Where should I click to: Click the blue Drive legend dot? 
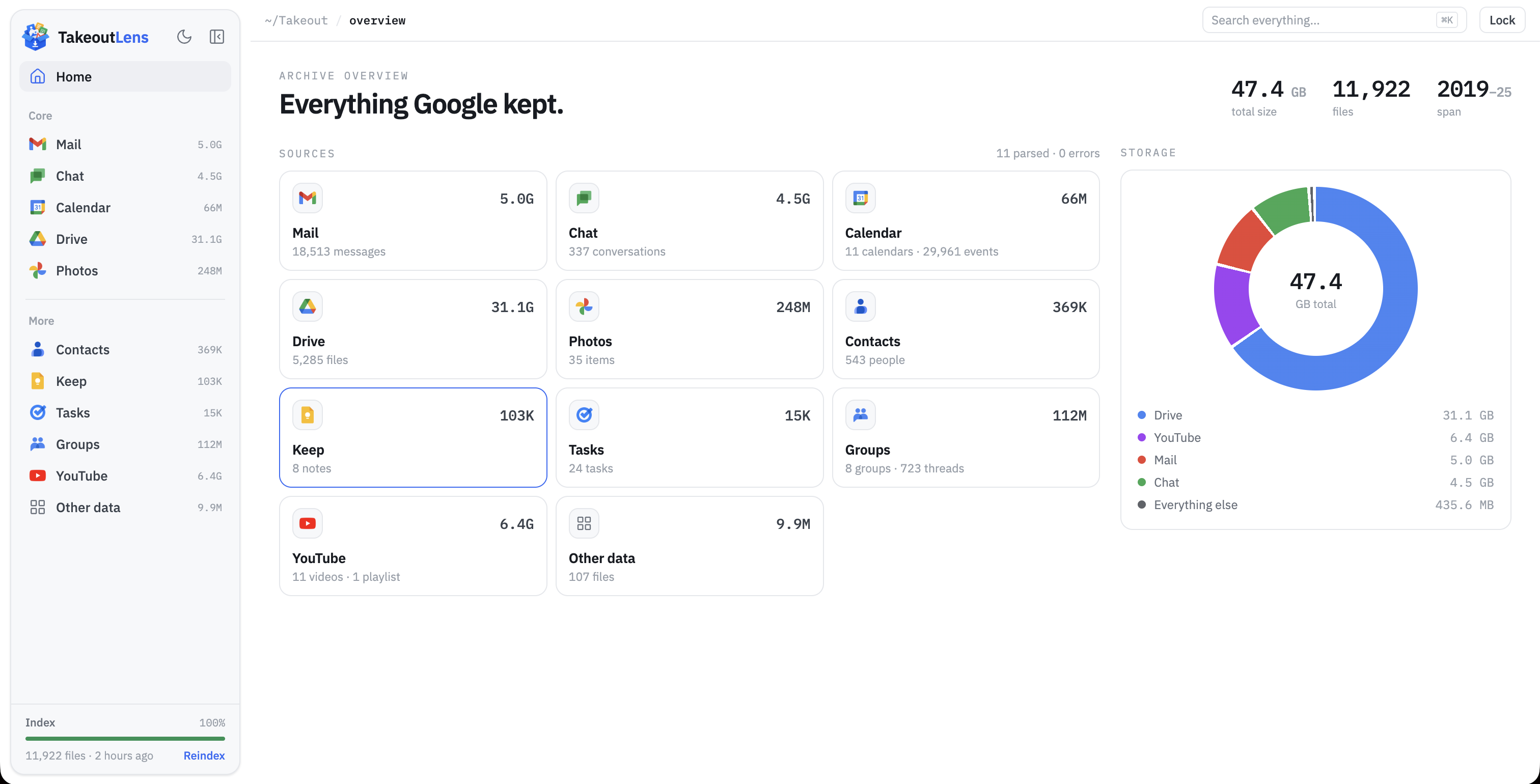(1142, 415)
